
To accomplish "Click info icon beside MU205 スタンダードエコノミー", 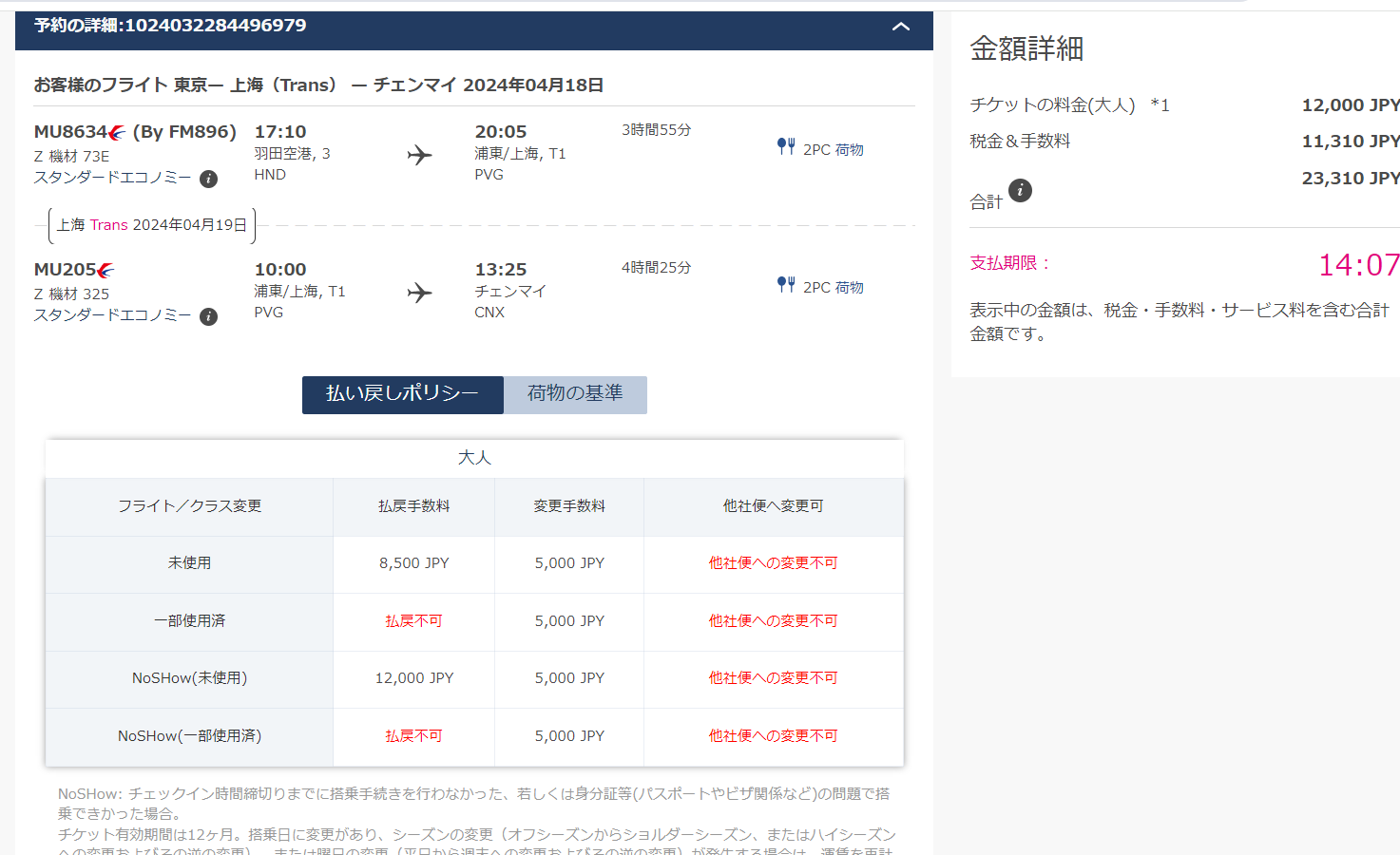I will click(x=209, y=316).
